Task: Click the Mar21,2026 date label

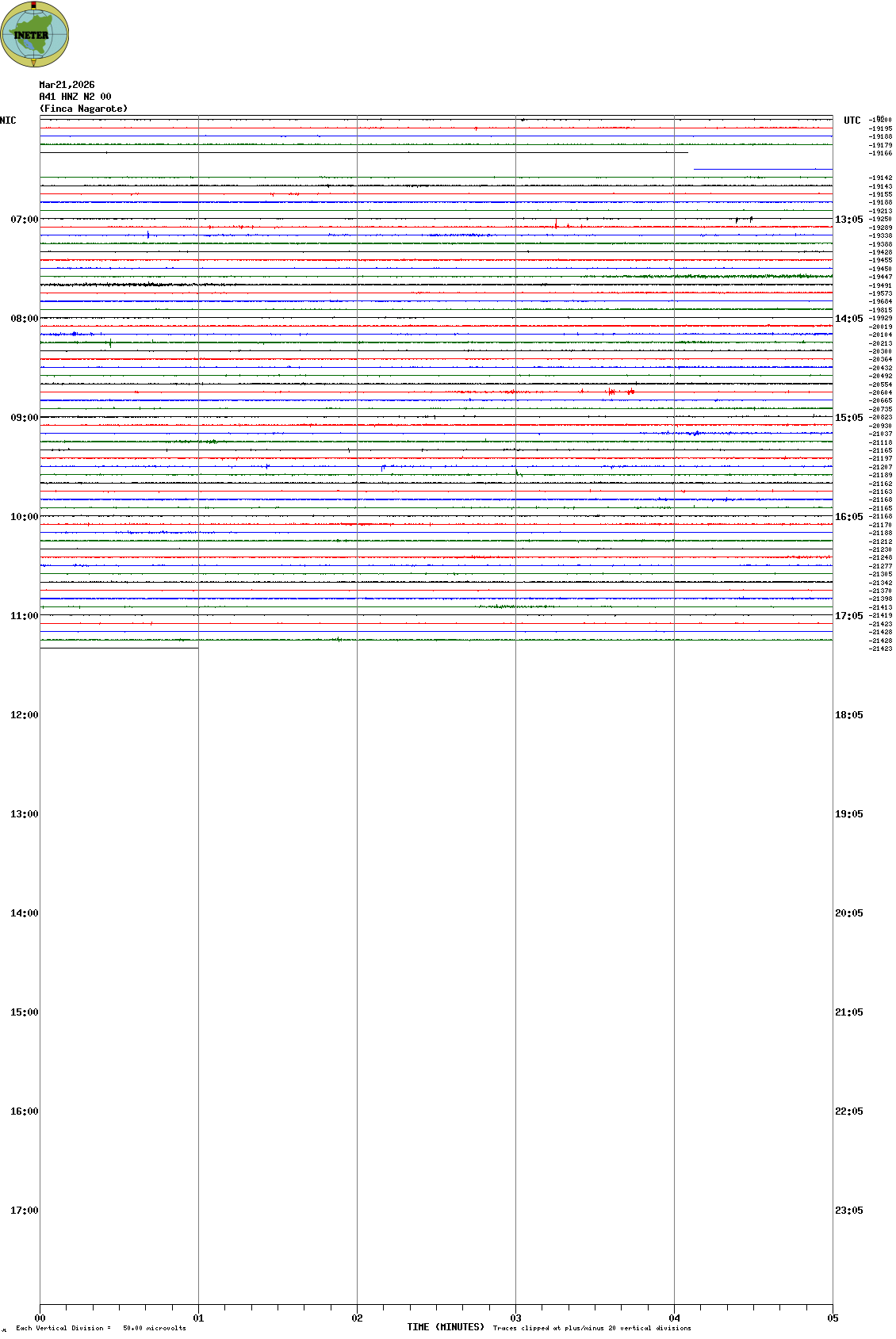Action: 67,85
